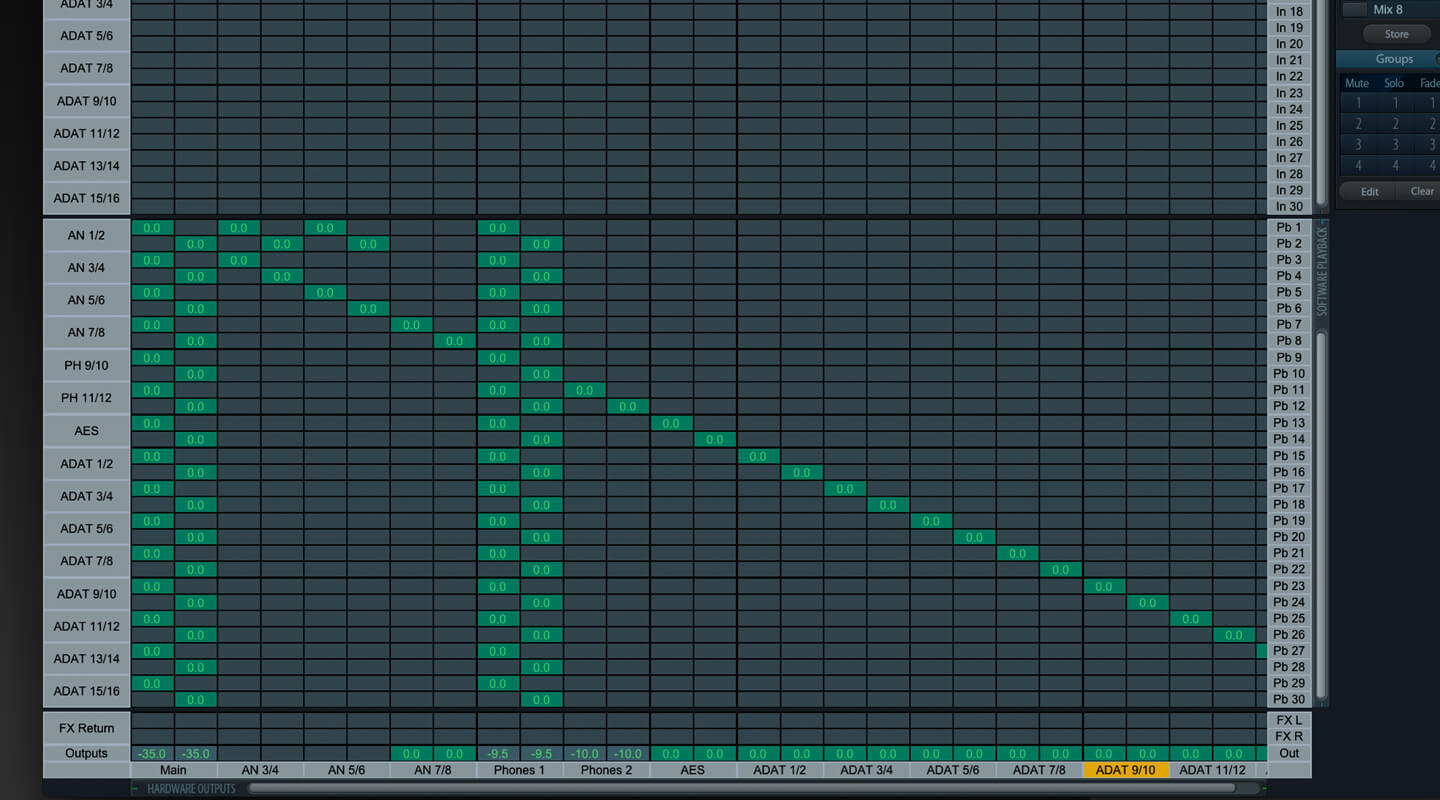Screen dimensions: 1440x800
Task: Enable Fade group 3
Action: click(1431, 144)
